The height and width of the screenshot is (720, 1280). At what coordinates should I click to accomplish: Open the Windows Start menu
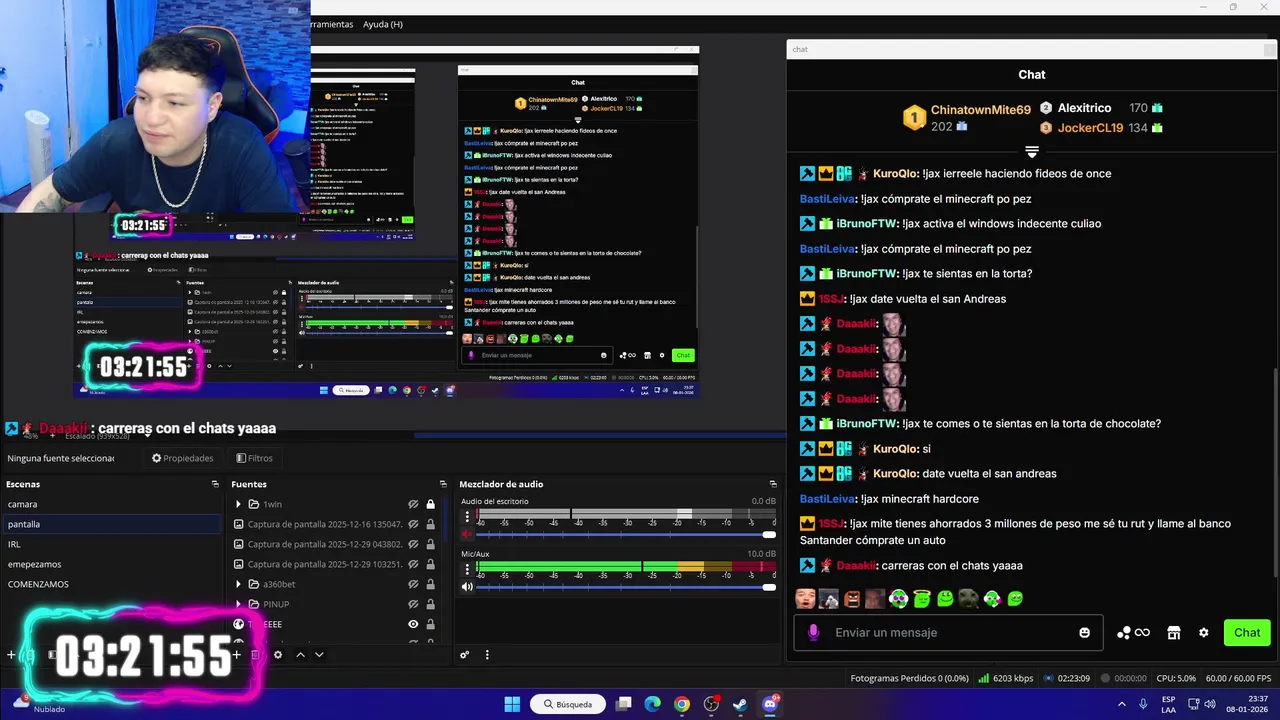512,704
